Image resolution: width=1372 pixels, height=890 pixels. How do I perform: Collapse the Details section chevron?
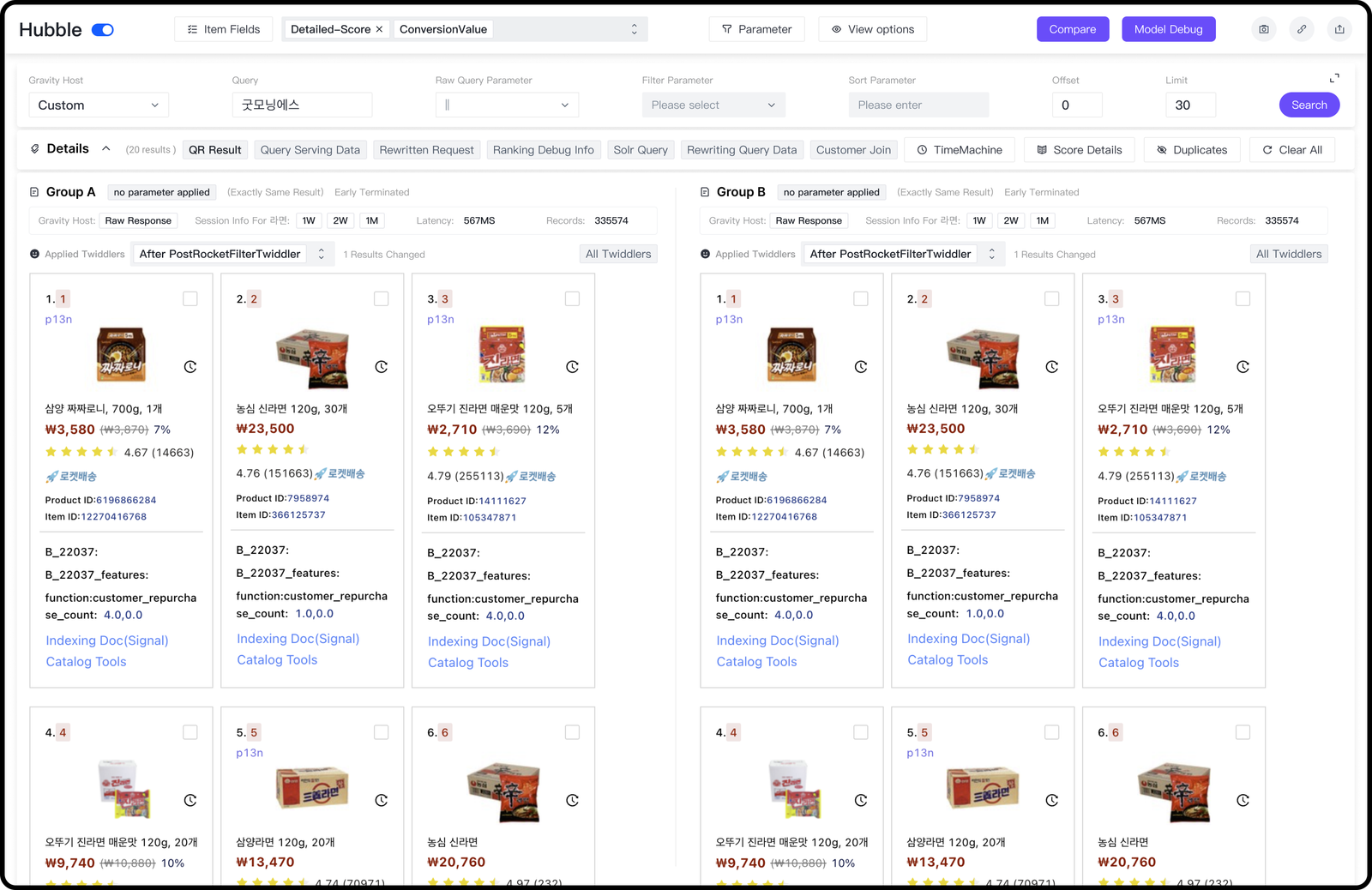106,149
